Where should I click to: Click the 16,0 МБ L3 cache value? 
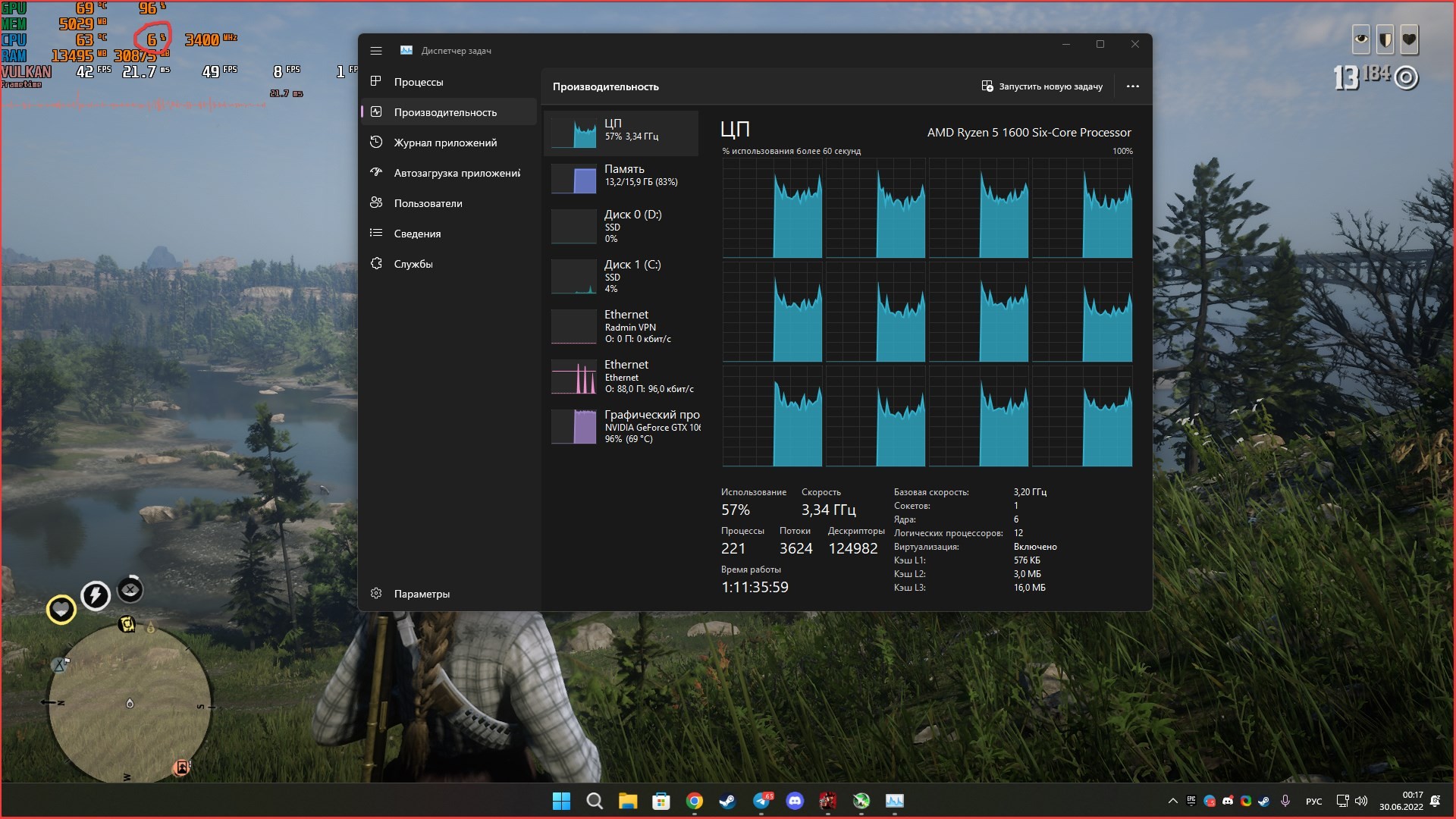click(1029, 588)
